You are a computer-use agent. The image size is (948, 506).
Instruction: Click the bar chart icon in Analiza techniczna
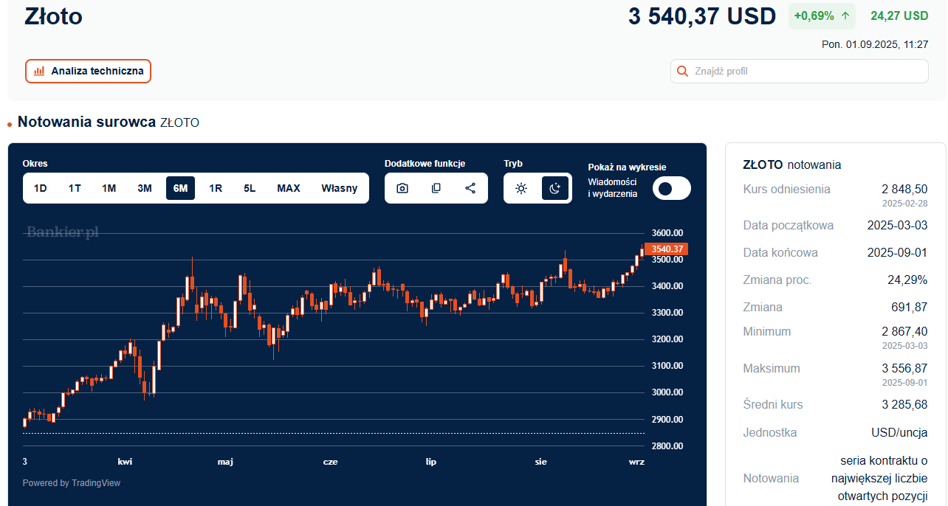point(39,71)
